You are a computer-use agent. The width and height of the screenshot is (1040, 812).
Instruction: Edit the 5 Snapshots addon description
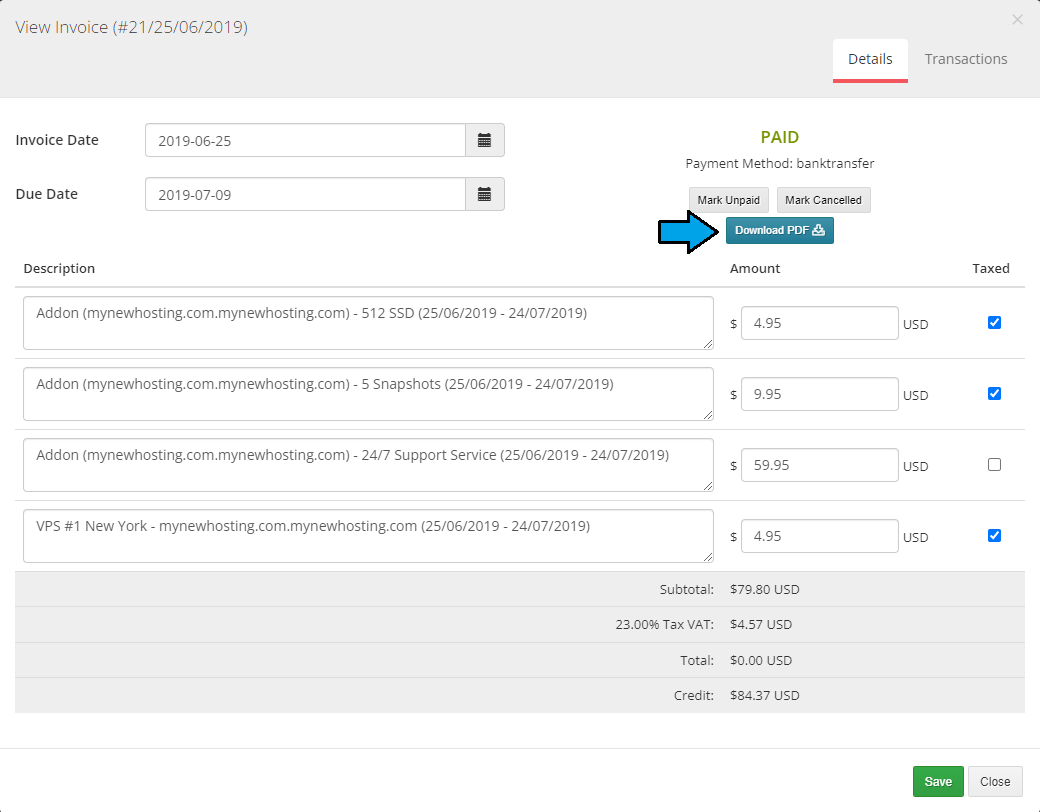tap(368, 394)
